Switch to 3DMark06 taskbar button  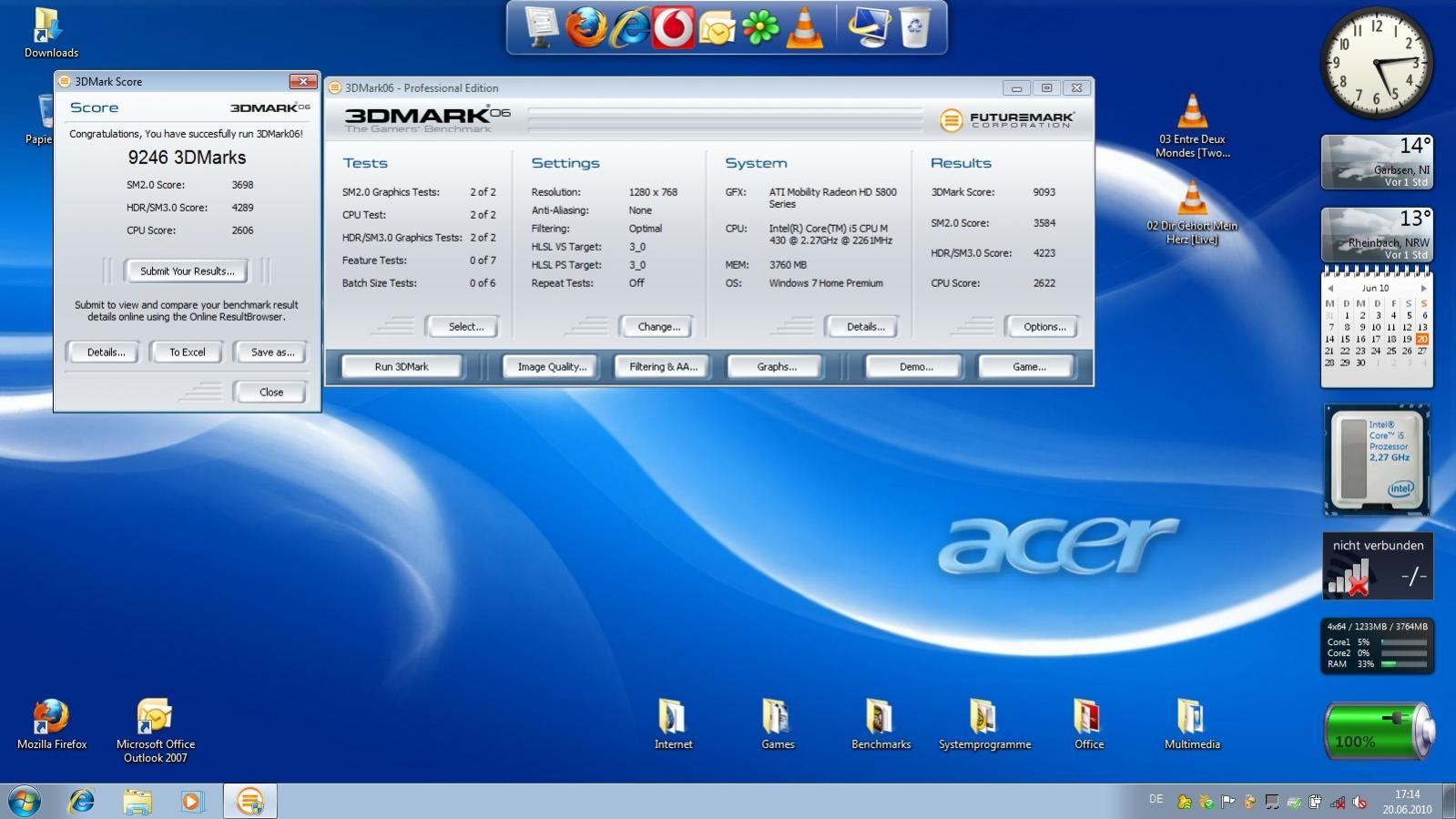click(x=249, y=801)
